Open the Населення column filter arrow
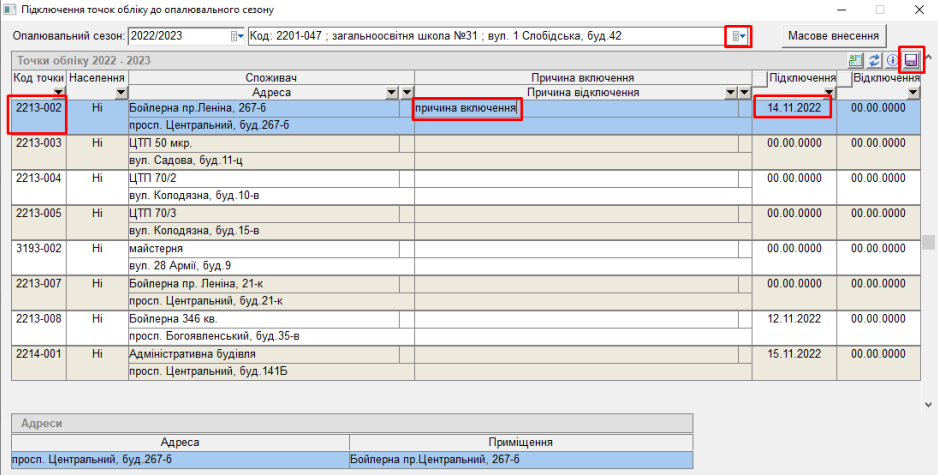The height and width of the screenshot is (475, 938). click(x=120, y=92)
